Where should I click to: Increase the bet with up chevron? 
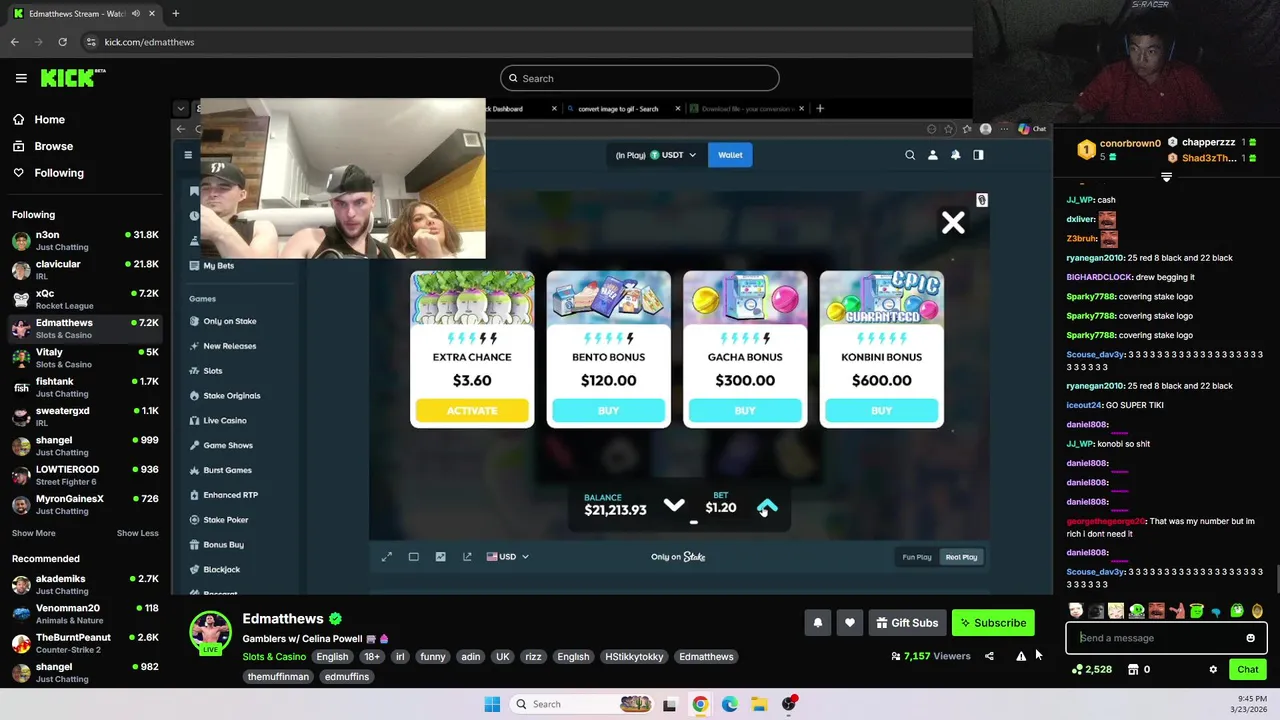coord(767,506)
